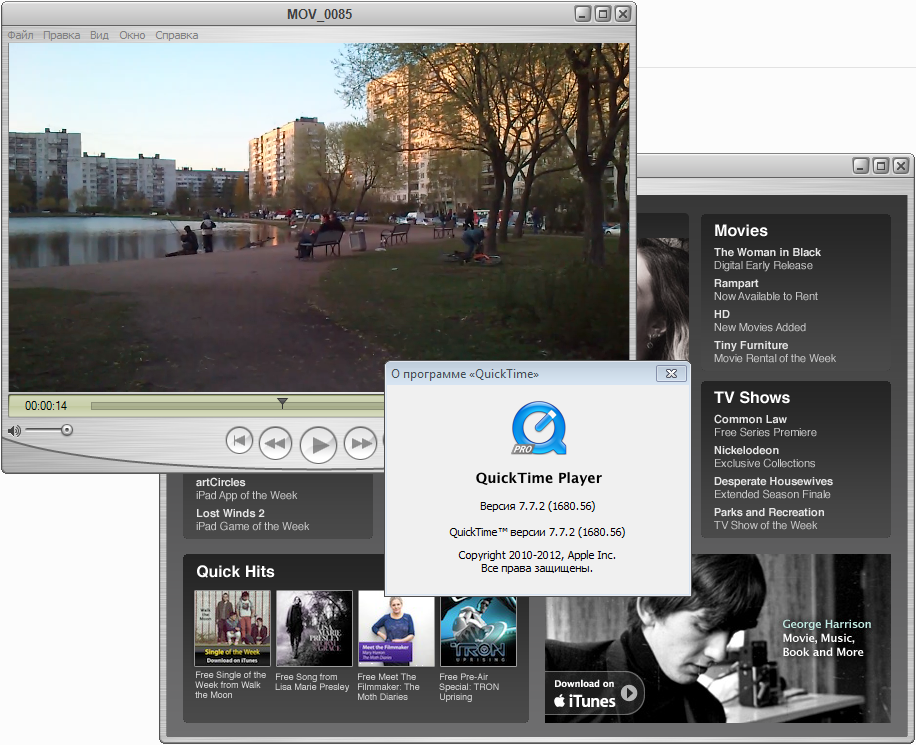Image resolution: width=916 pixels, height=745 pixels.
Task: Open 'The Woman in Black' movie link
Action: [767, 258]
